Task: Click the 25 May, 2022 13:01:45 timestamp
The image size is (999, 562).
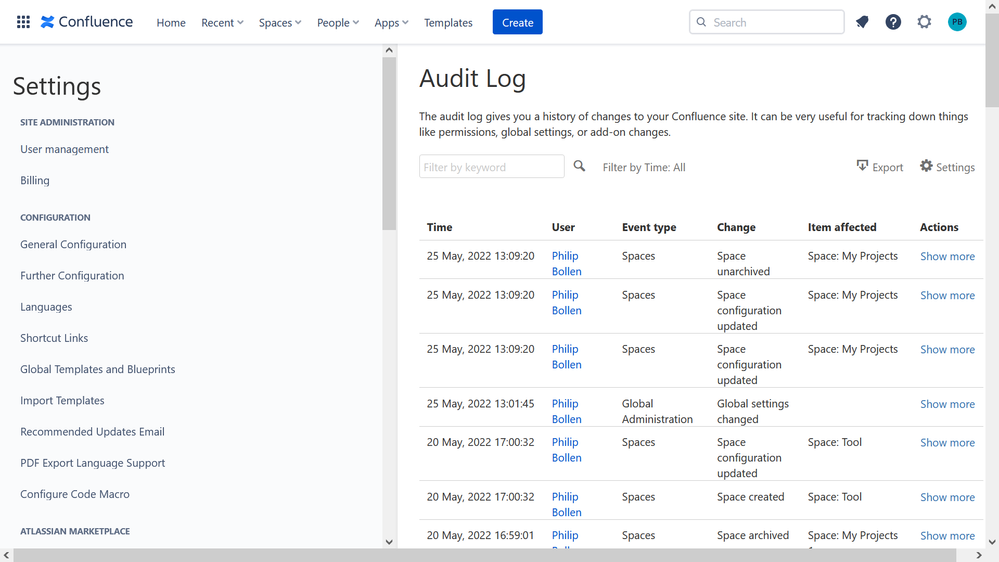Action: 480,403
